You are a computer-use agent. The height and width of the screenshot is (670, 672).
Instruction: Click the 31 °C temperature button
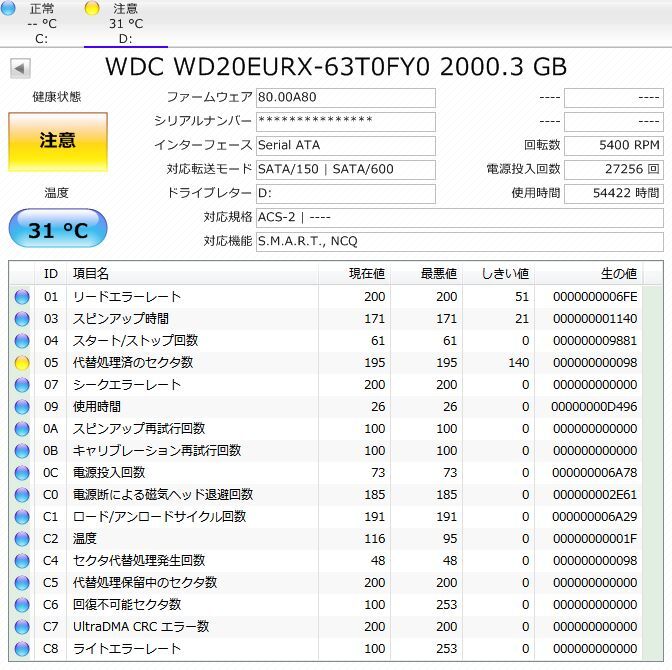point(57,228)
